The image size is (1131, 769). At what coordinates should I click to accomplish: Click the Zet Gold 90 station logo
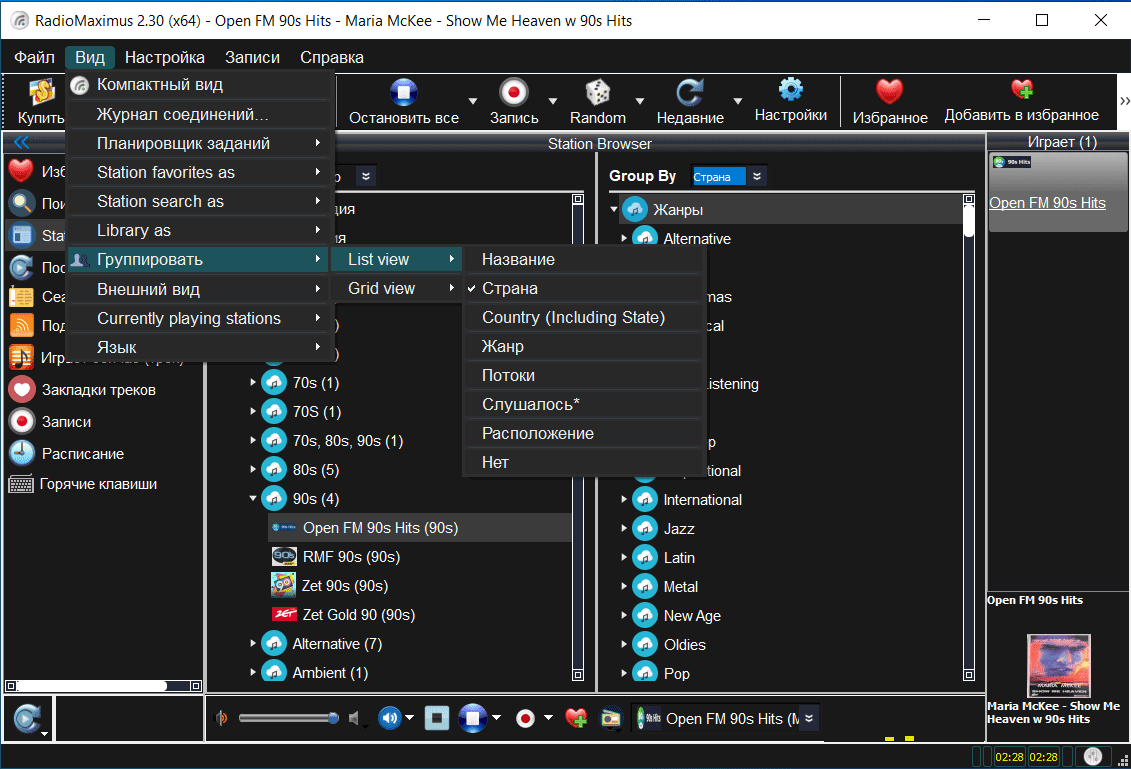(x=283, y=615)
